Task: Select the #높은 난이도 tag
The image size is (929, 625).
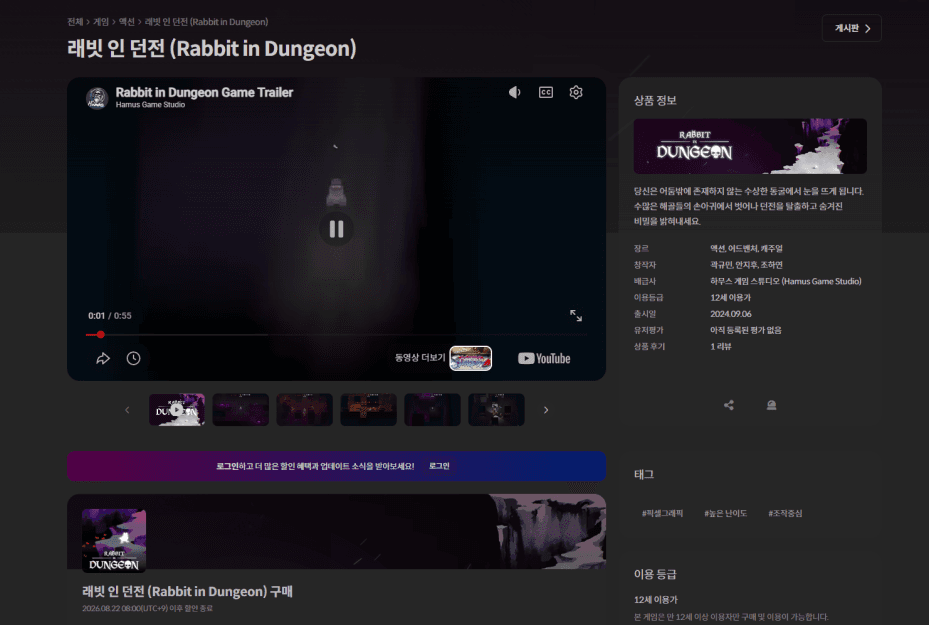Action: [725, 514]
